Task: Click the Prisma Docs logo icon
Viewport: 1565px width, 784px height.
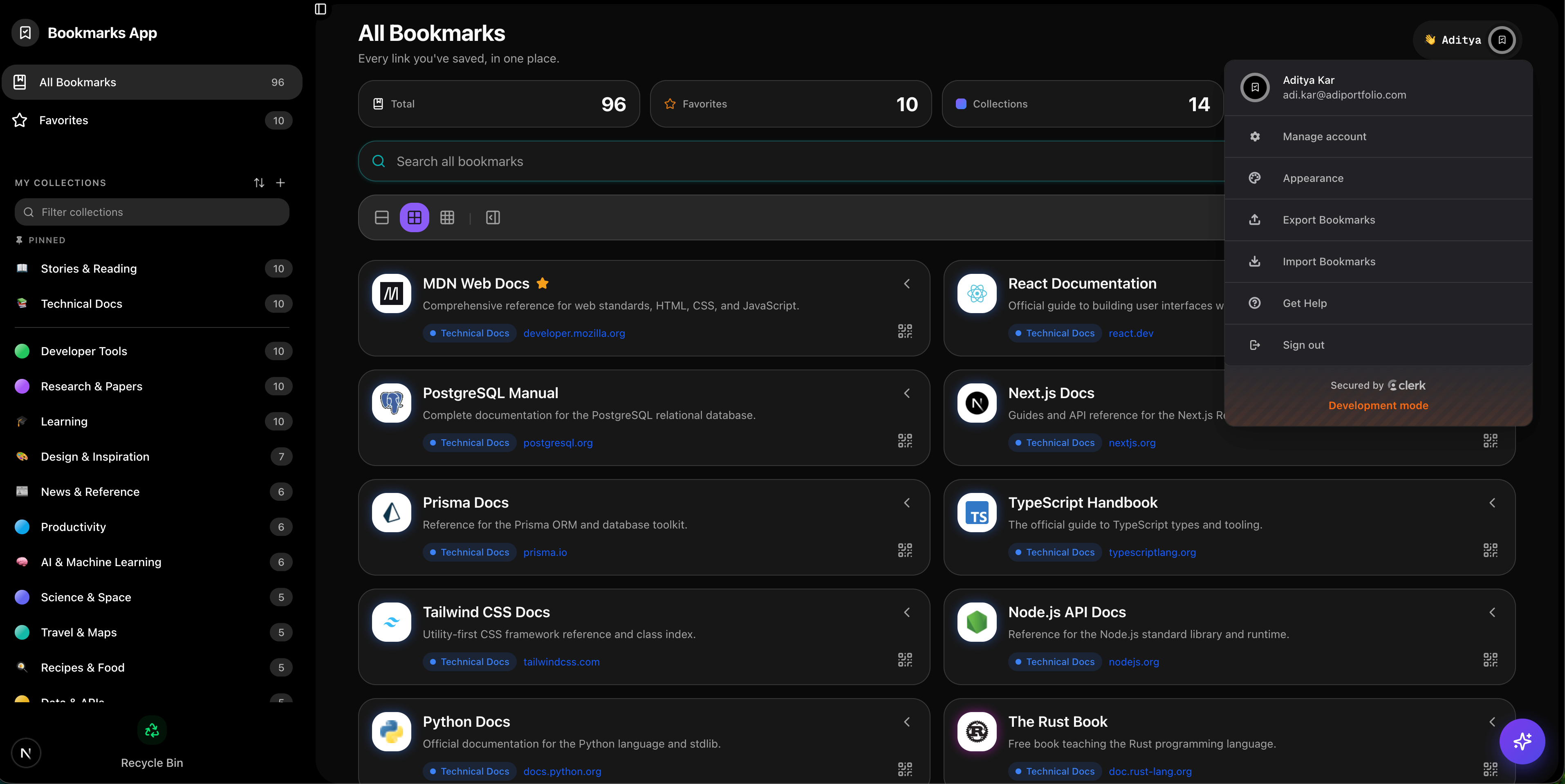Action: click(x=392, y=513)
